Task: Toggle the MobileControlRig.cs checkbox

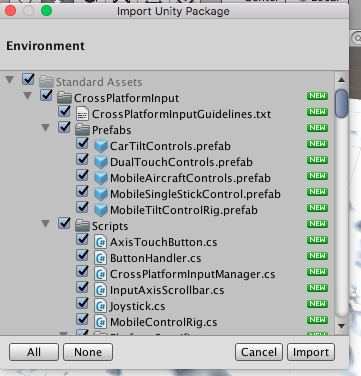Action: tap(82, 319)
